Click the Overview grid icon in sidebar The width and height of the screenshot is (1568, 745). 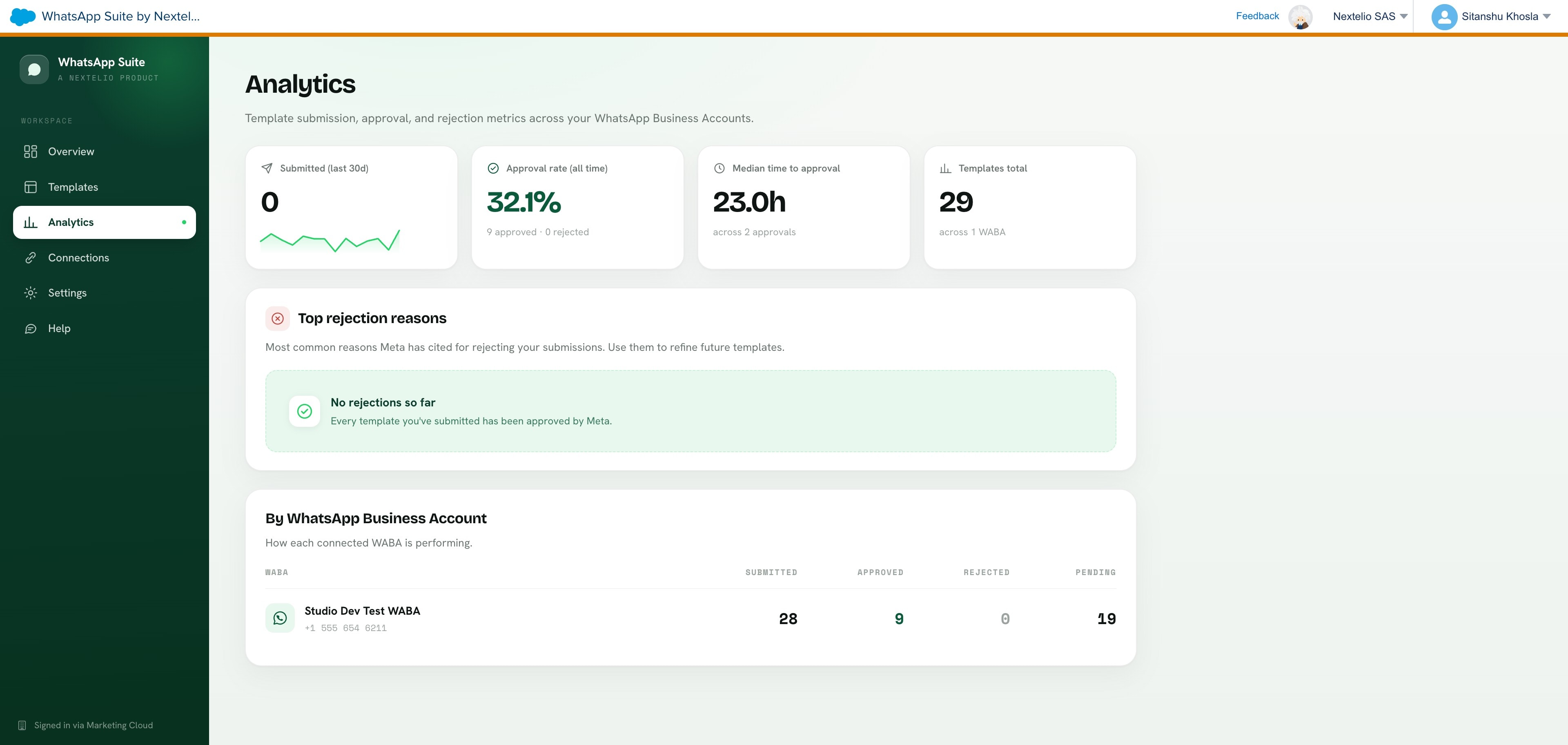click(x=31, y=152)
